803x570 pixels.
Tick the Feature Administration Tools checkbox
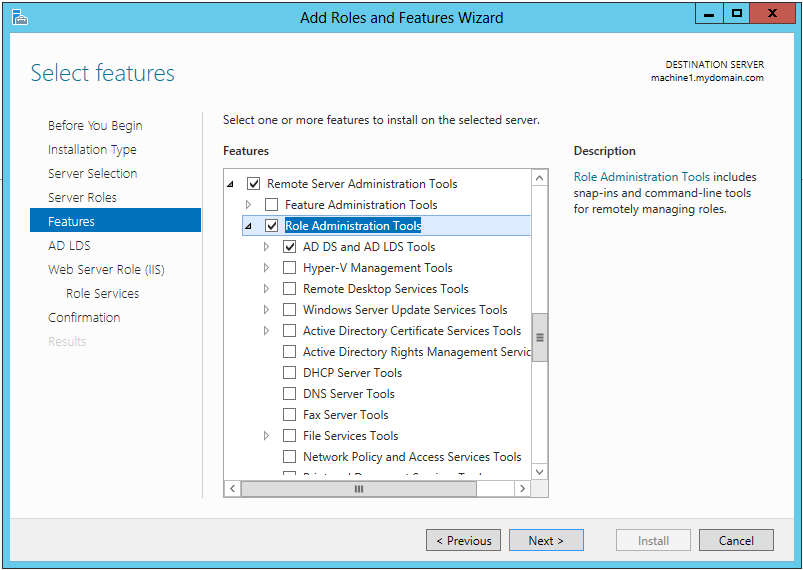(x=271, y=205)
